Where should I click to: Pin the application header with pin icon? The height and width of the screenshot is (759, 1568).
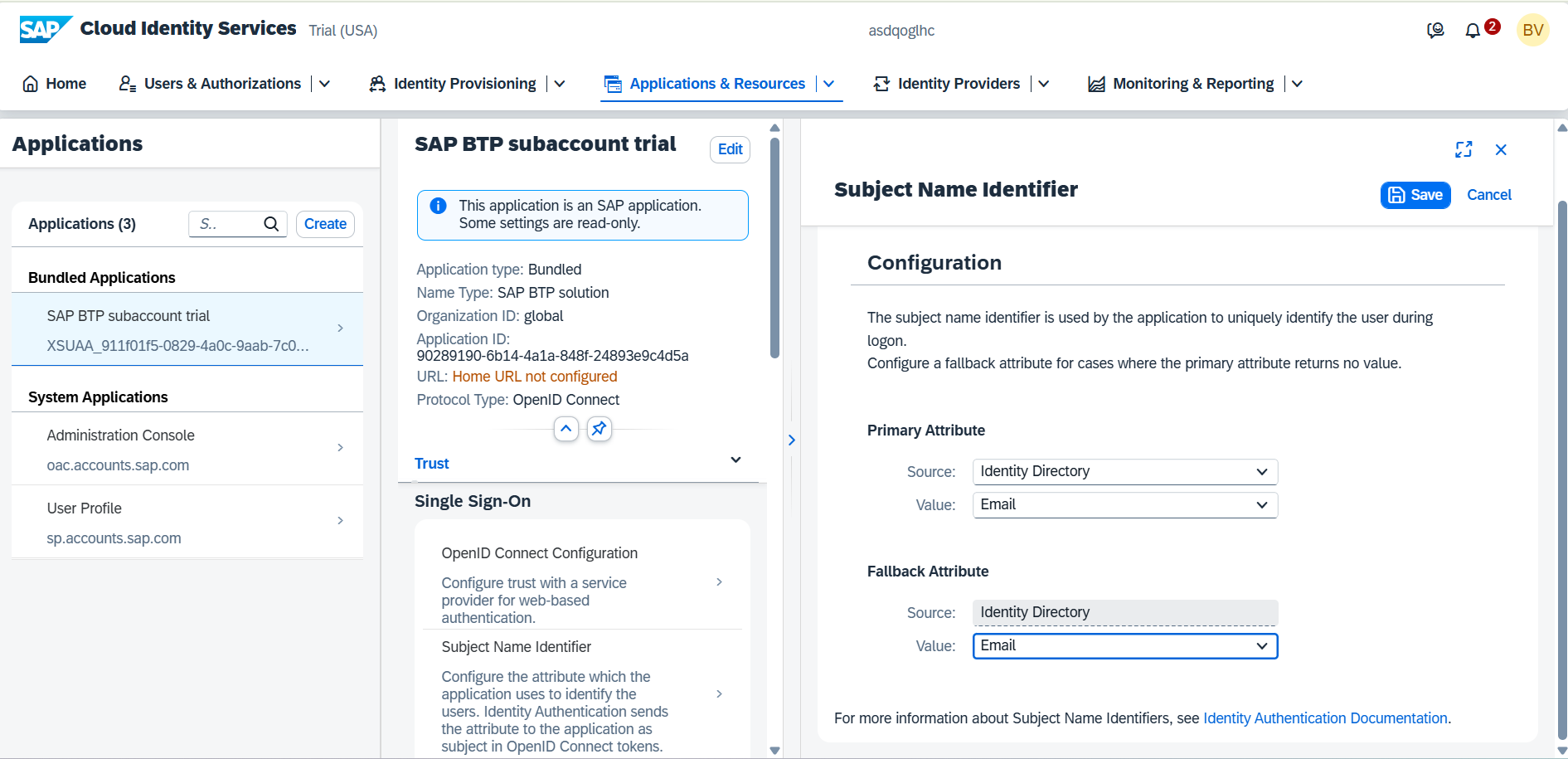[x=599, y=429]
